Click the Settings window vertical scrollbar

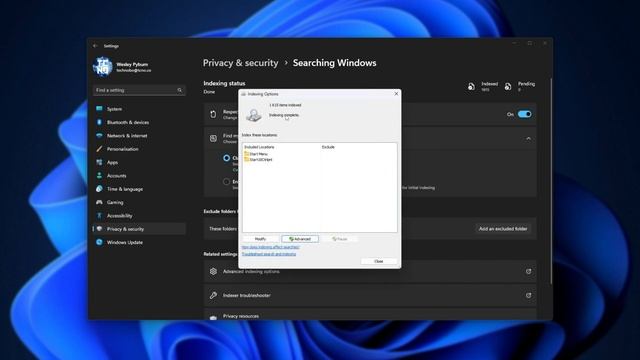pos(551,182)
